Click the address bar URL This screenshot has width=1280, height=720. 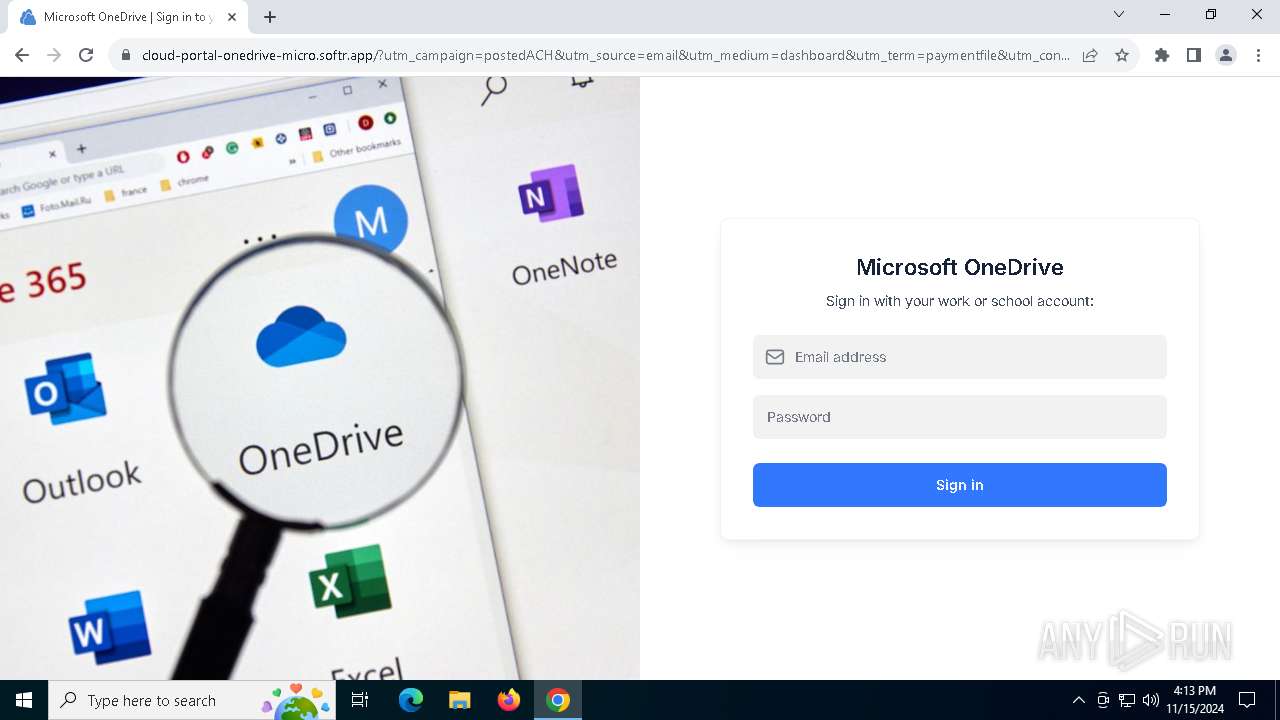pos(605,56)
